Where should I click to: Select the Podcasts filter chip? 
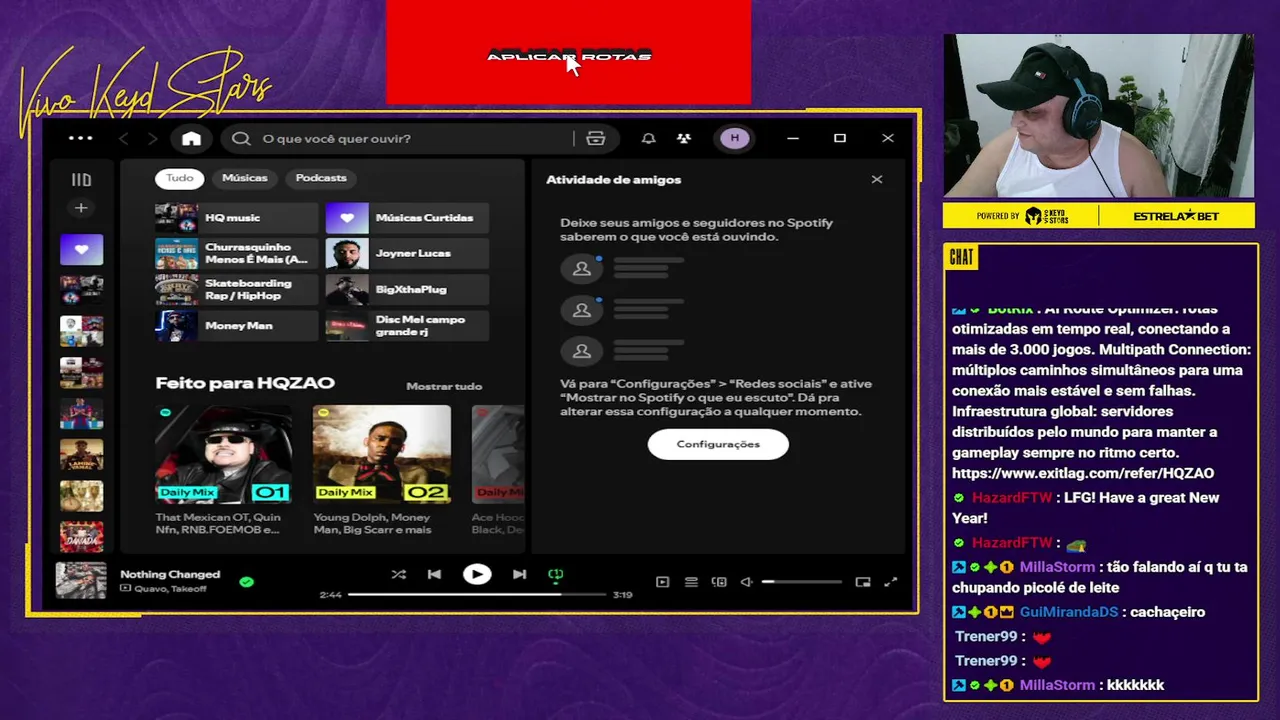321,178
